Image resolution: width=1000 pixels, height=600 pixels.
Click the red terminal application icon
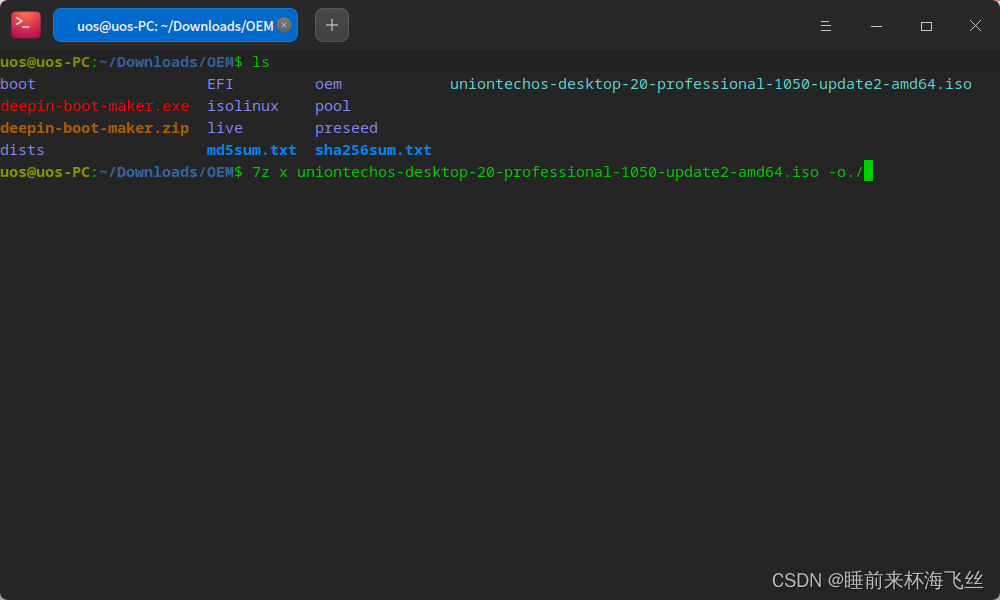[x=25, y=24]
